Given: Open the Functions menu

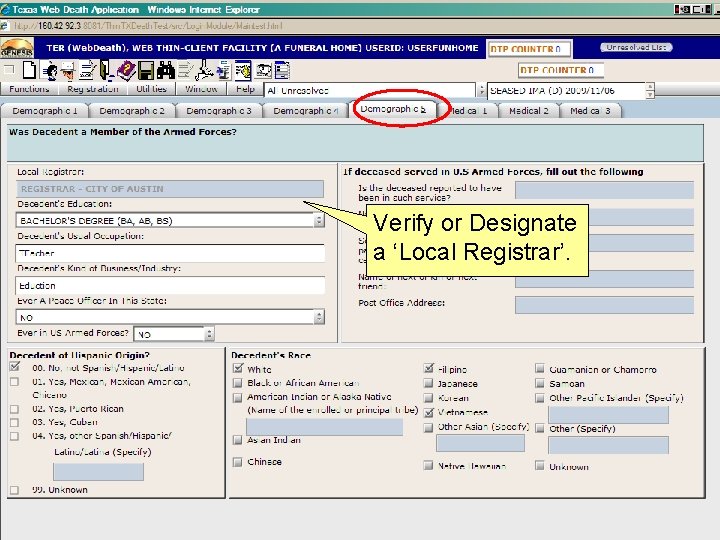Looking at the screenshot, I should pyautogui.click(x=29, y=89).
